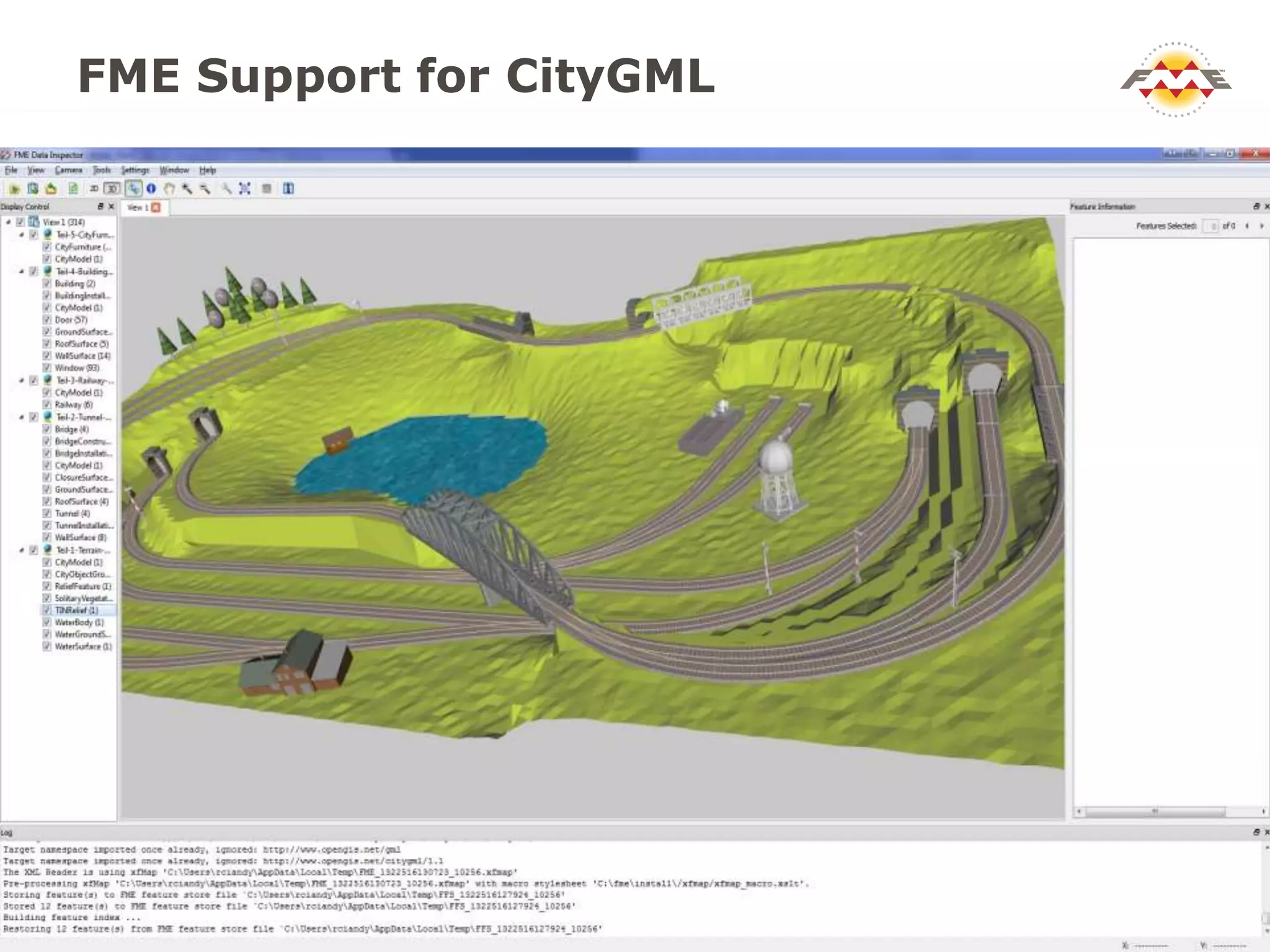1270x952 pixels.
Task: Uncheck the Bridge (4) layer checkbox
Action: 47,429
